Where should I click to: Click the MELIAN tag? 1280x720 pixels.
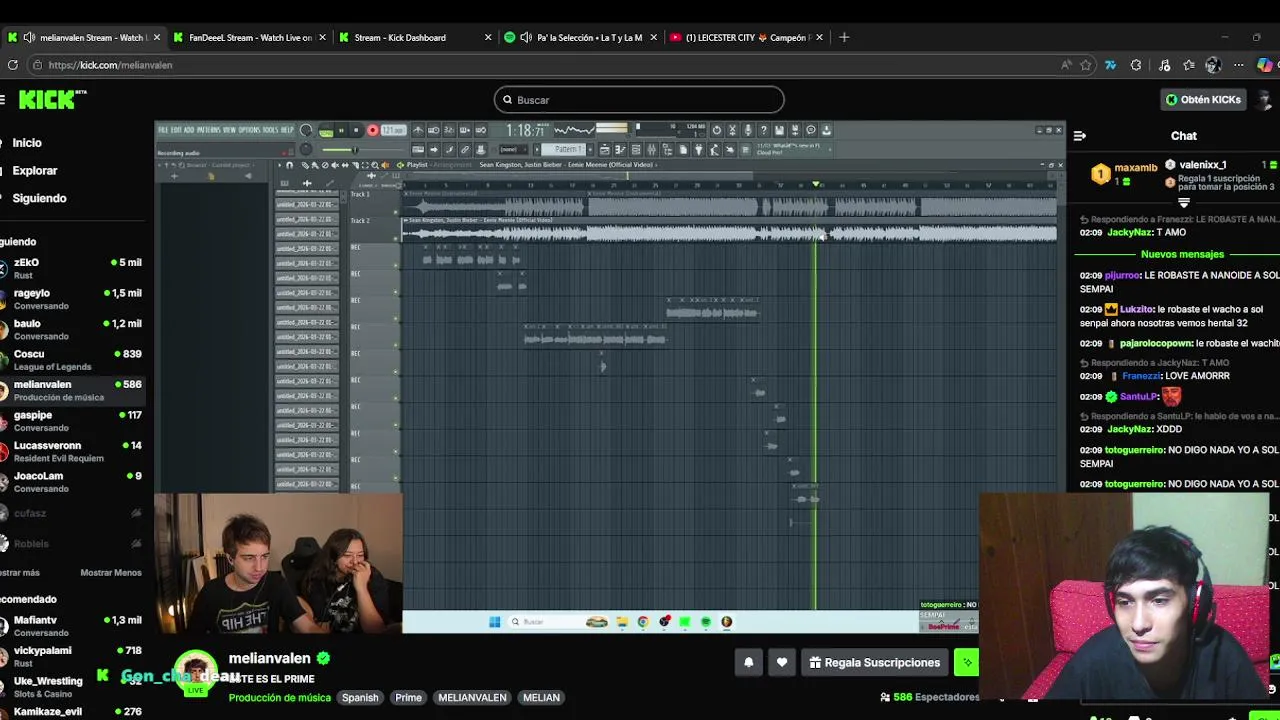pos(541,698)
